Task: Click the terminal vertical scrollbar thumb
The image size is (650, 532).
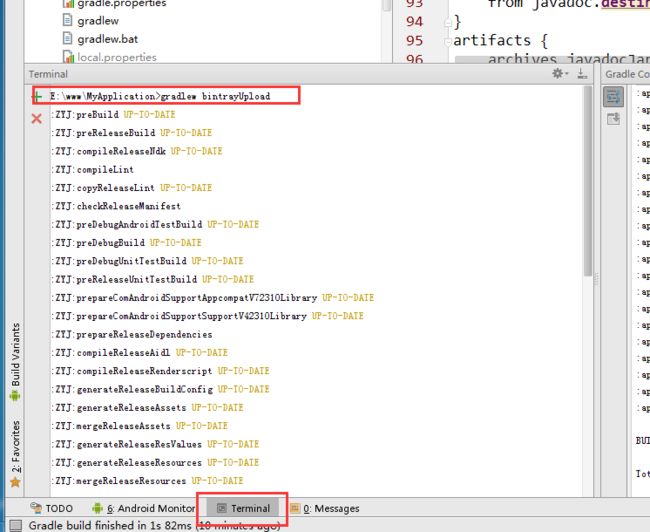Action: tap(587, 181)
